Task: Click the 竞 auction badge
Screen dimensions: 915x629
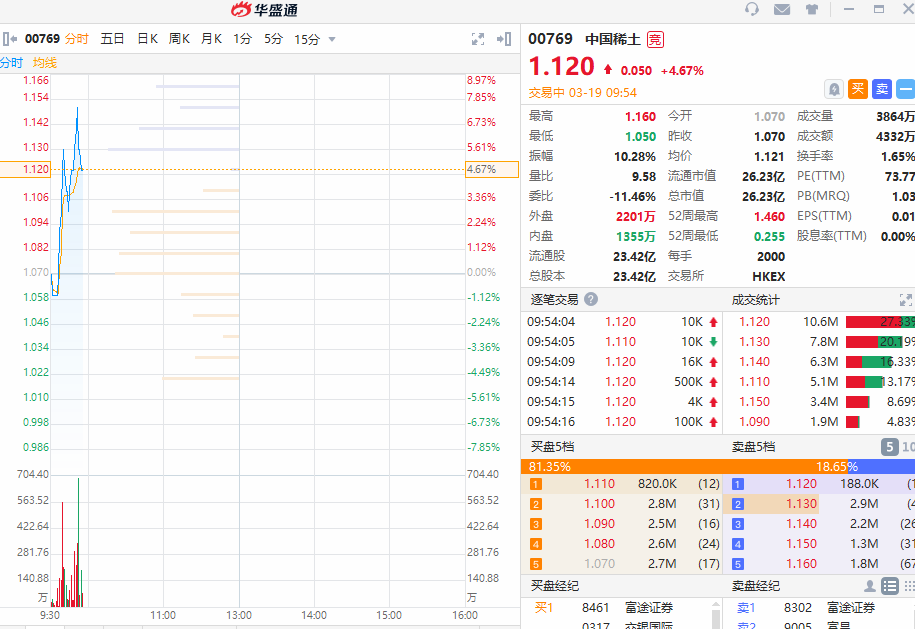Action: click(655, 40)
